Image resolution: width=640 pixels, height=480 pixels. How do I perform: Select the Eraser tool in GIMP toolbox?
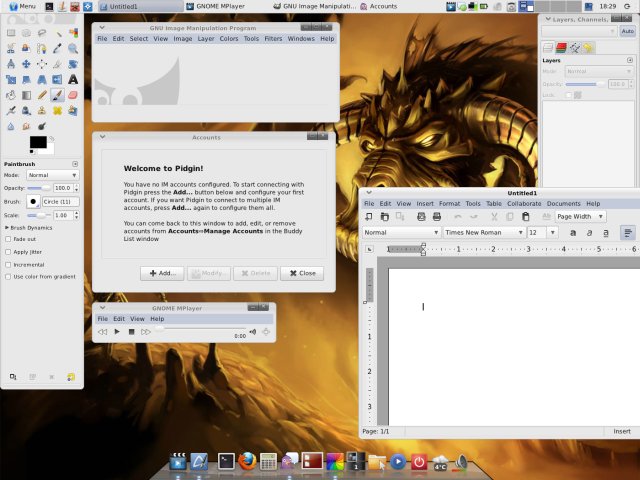point(74,96)
